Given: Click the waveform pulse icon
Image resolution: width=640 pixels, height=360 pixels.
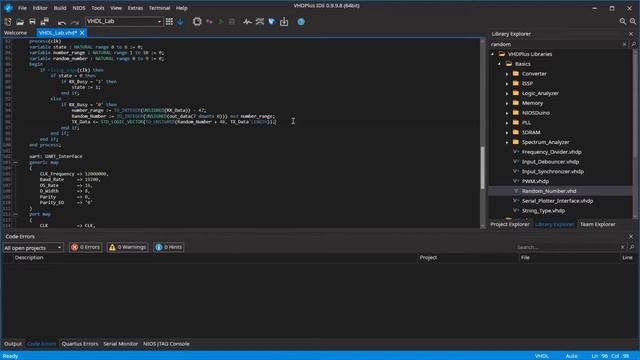Looking at the screenshot, I should tap(247, 22).
